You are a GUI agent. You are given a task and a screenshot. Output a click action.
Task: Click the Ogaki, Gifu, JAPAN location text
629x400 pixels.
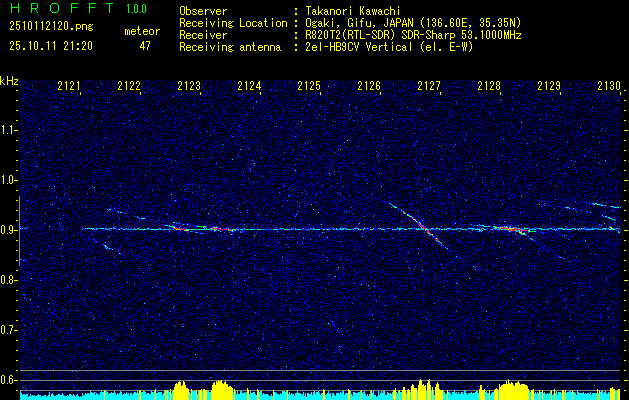tap(414, 23)
